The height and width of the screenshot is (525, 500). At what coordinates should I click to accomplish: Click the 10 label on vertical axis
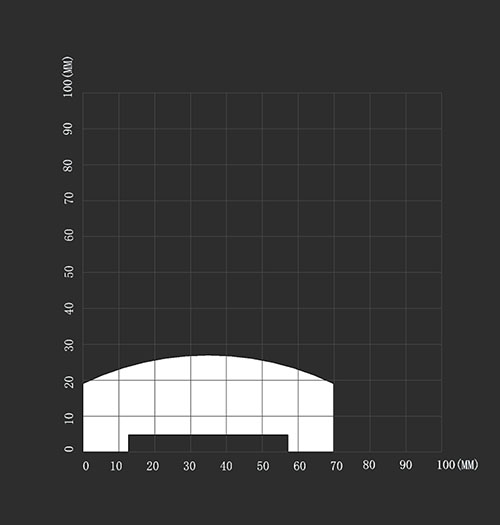click(68, 418)
